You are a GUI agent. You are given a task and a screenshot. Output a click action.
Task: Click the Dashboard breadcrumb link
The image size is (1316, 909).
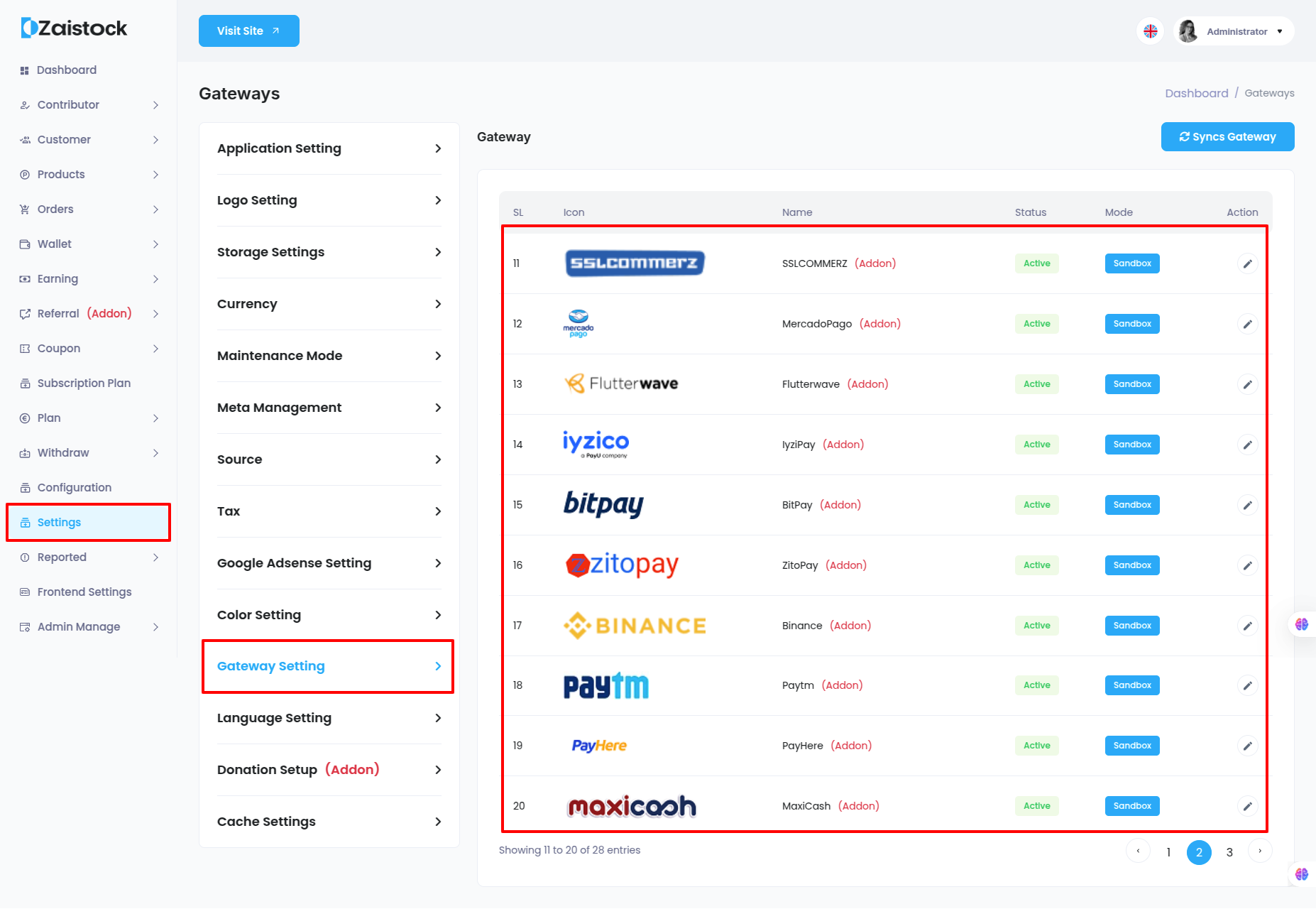coord(1196,93)
